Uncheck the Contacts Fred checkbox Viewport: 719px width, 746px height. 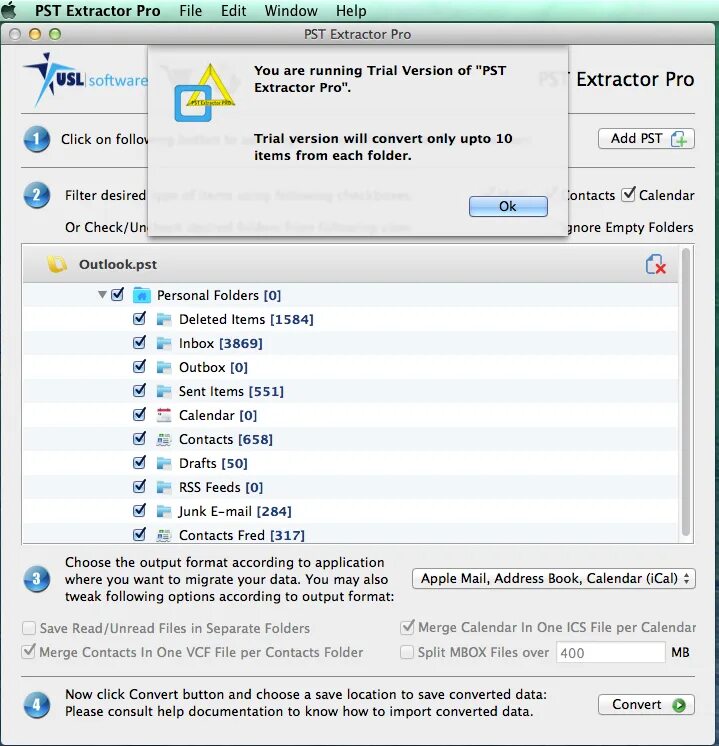point(139,534)
